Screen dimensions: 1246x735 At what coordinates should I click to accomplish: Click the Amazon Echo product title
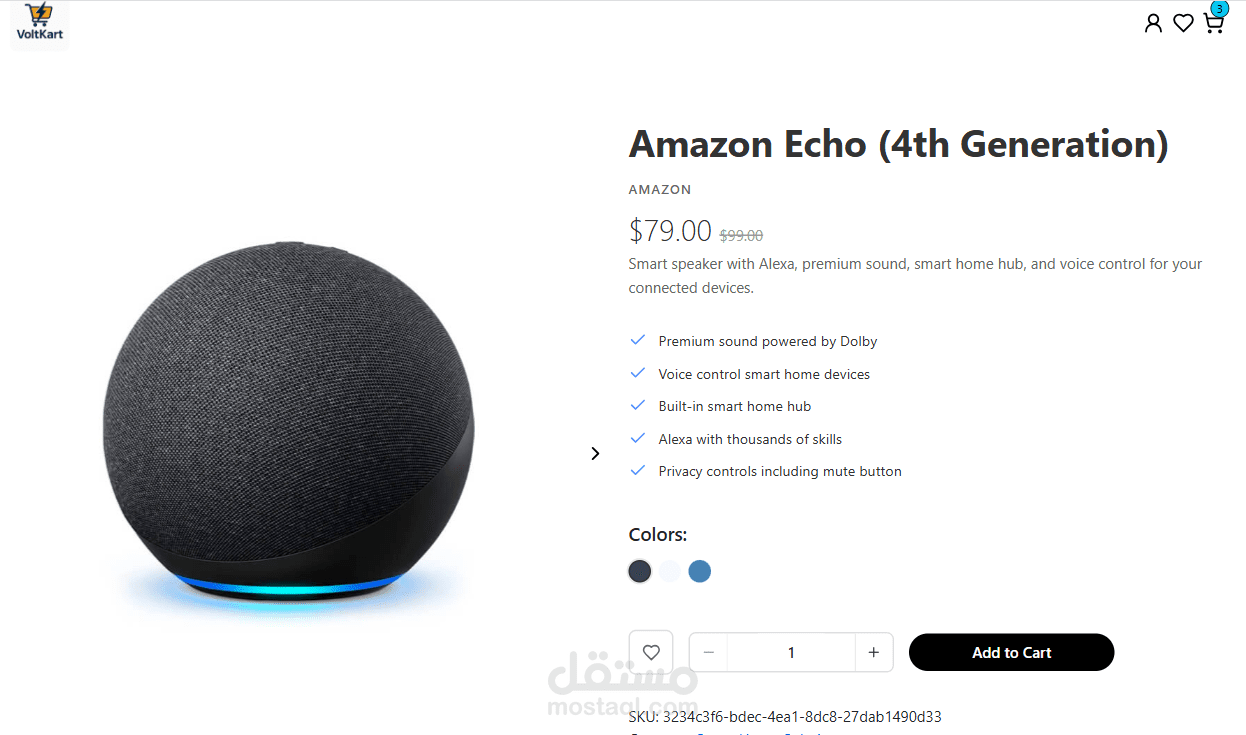[898, 144]
